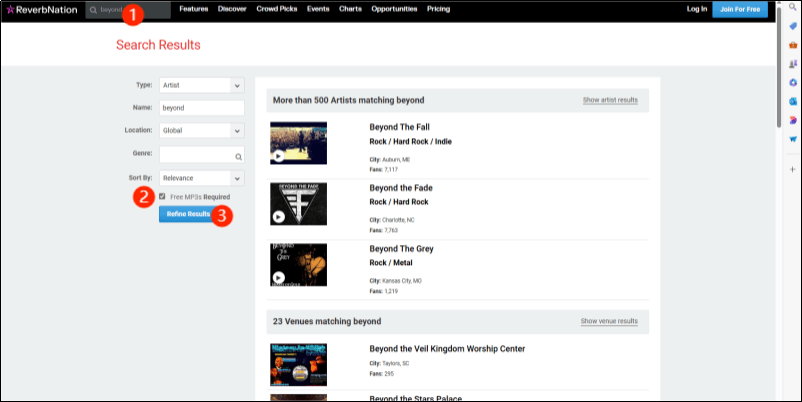Click the magnifier icon in Genre field

[x=238, y=156]
